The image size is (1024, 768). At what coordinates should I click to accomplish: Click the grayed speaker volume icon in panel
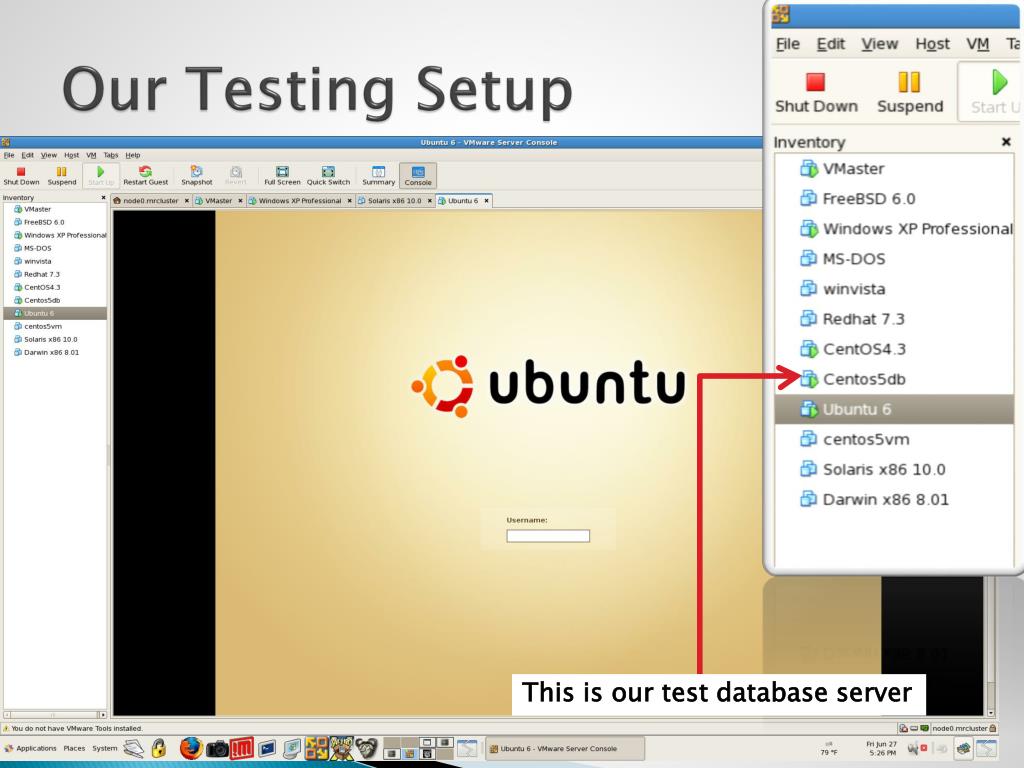coord(942,748)
